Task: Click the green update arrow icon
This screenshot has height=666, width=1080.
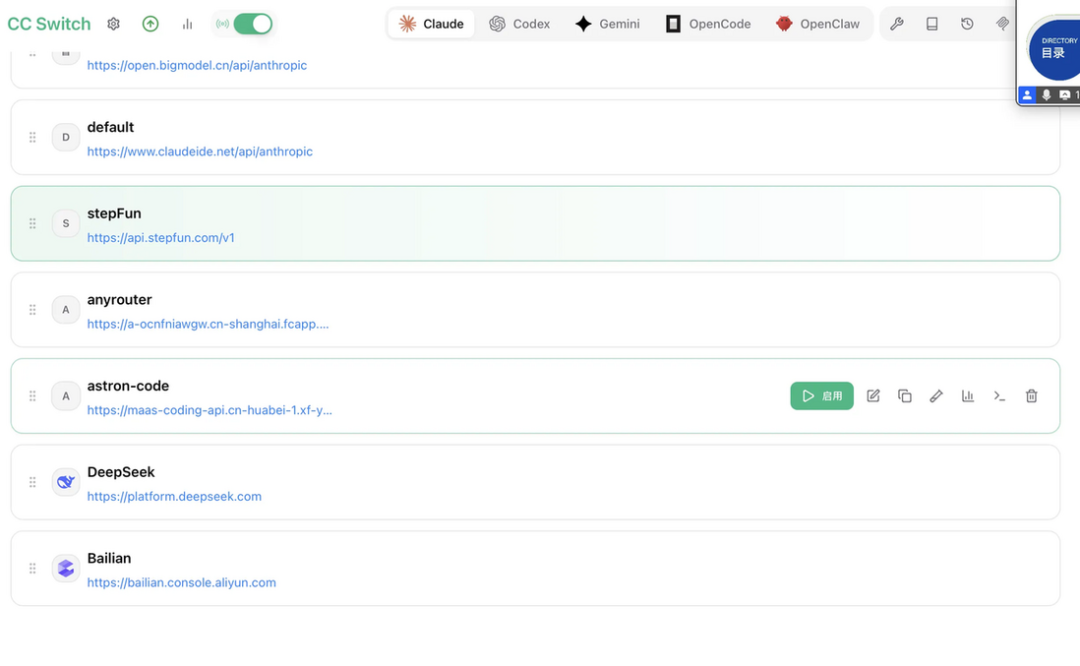Action: click(150, 24)
